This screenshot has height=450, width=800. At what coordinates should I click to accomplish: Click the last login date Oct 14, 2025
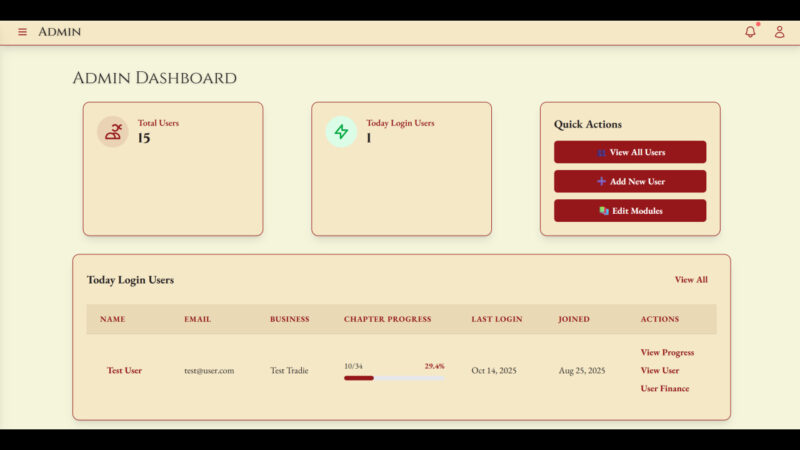tap(494, 370)
